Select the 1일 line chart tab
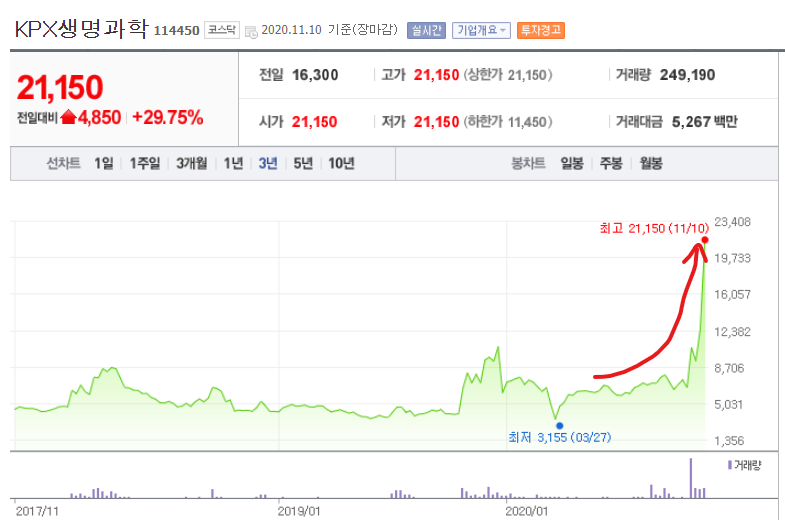The width and height of the screenshot is (785, 520). [104, 163]
